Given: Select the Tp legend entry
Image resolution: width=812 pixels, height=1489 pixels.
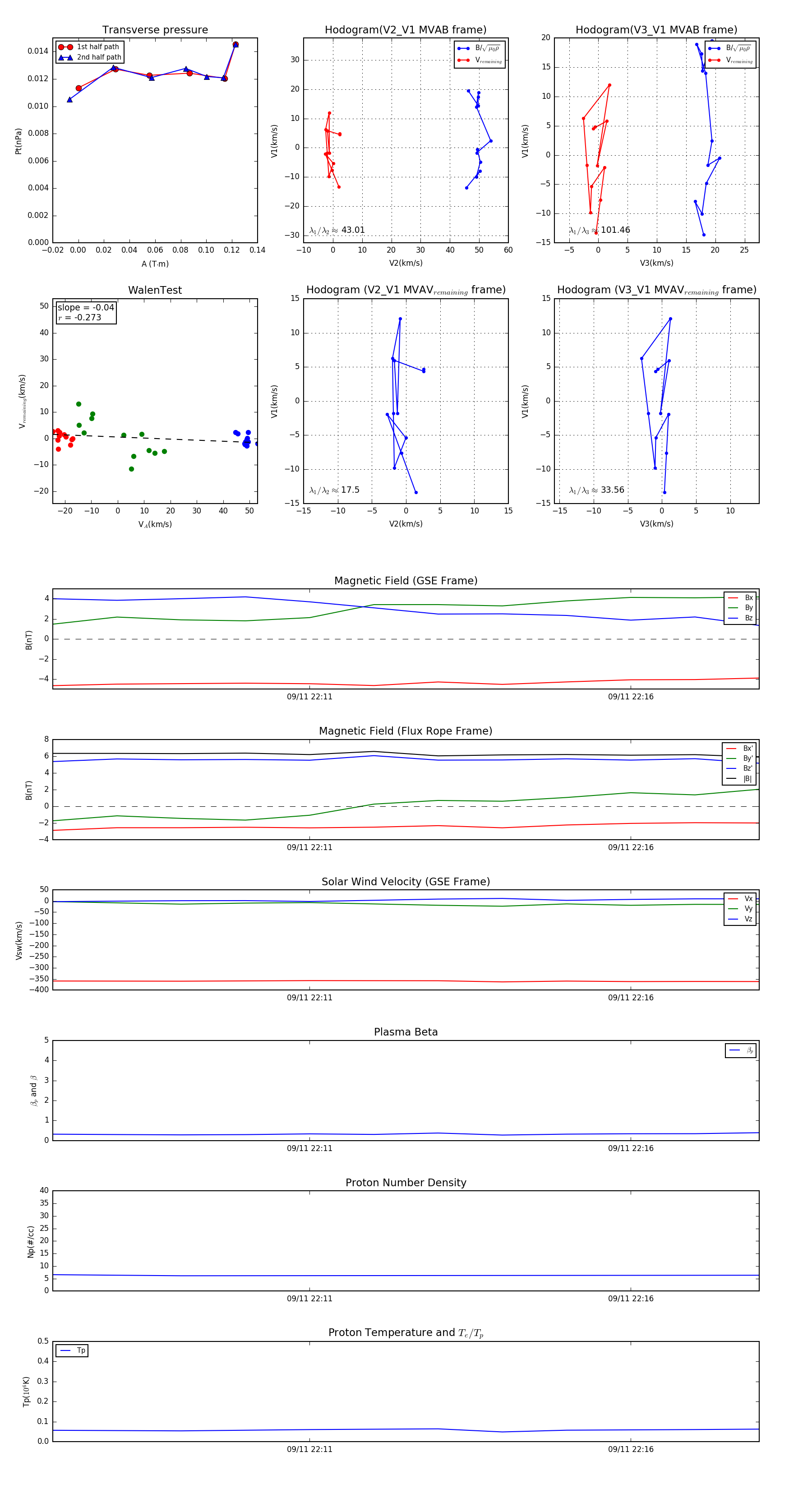Looking at the screenshot, I should click(73, 1351).
